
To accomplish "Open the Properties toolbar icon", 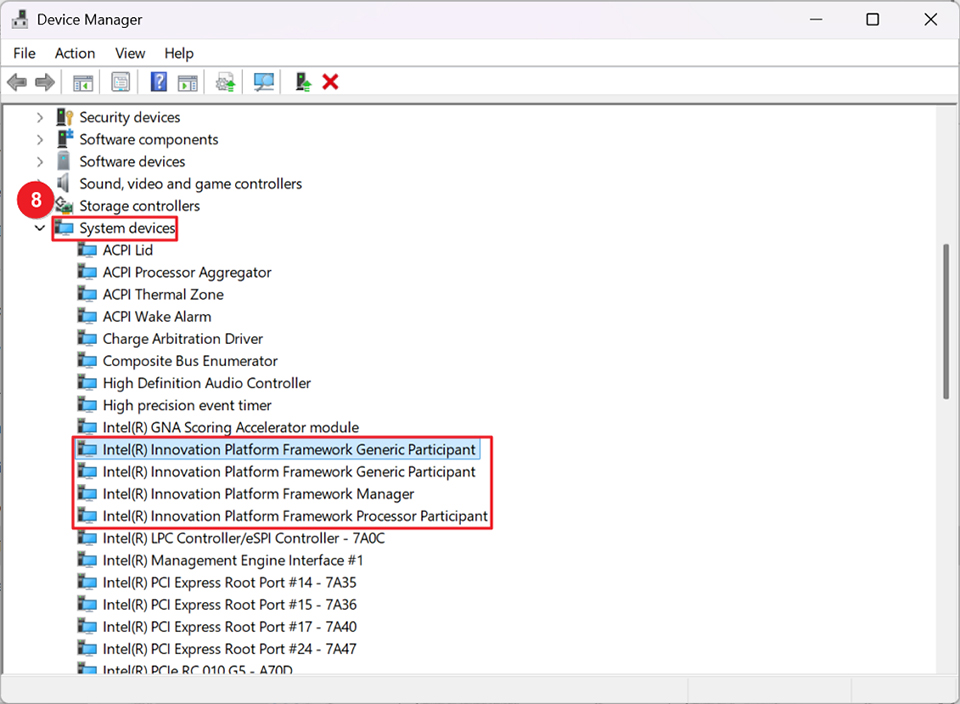I will point(121,82).
